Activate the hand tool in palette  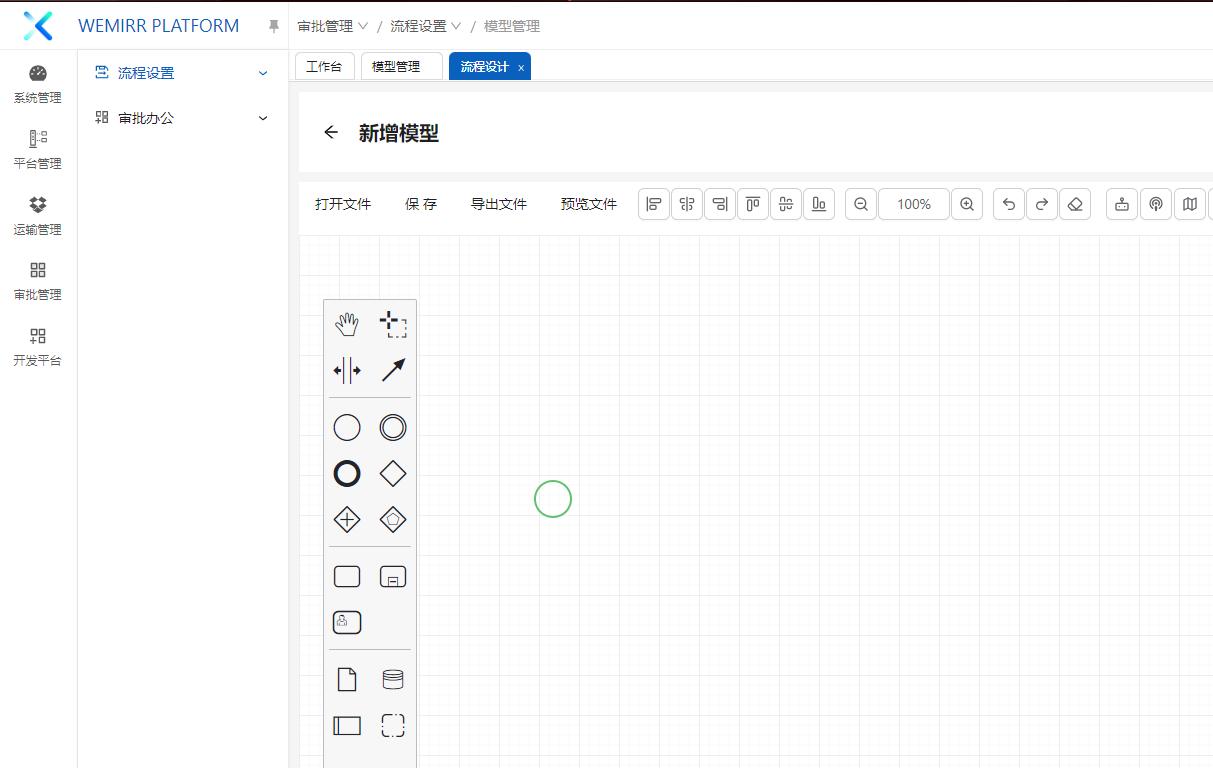pos(347,324)
